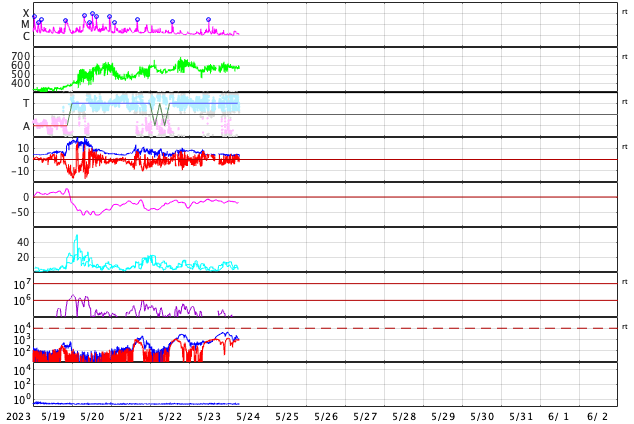Click the C flare class label

(x=26, y=36)
